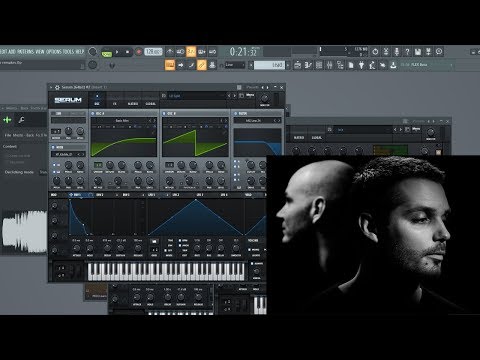Viewport: 480px width, 360px height.
Task: Toggle the SUB oscillator on
Action: [x=53, y=114]
